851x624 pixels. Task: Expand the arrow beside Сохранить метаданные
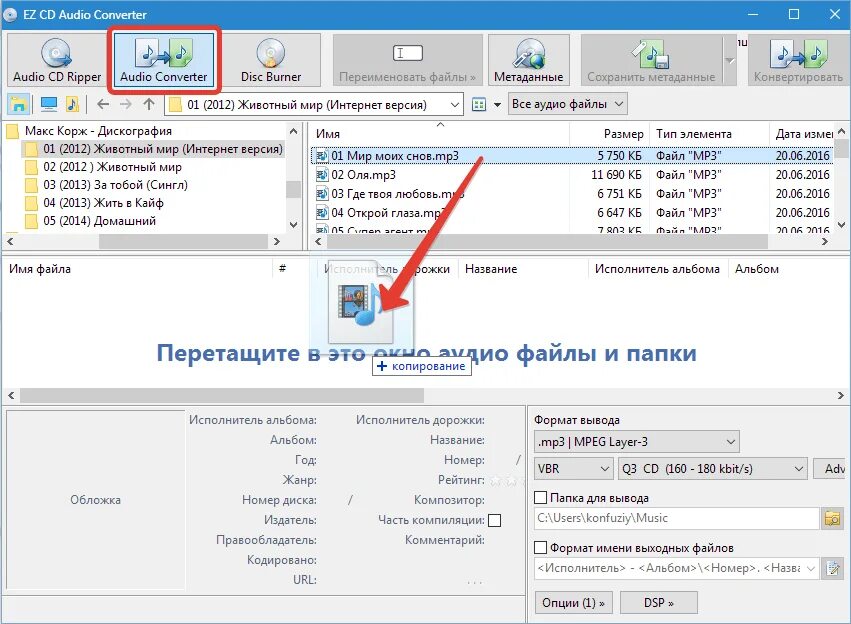(x=730, y=60)
